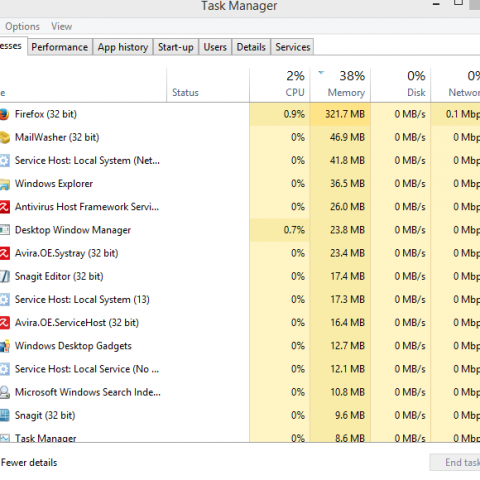Sort by the Network column header

[x=456, y=85]
